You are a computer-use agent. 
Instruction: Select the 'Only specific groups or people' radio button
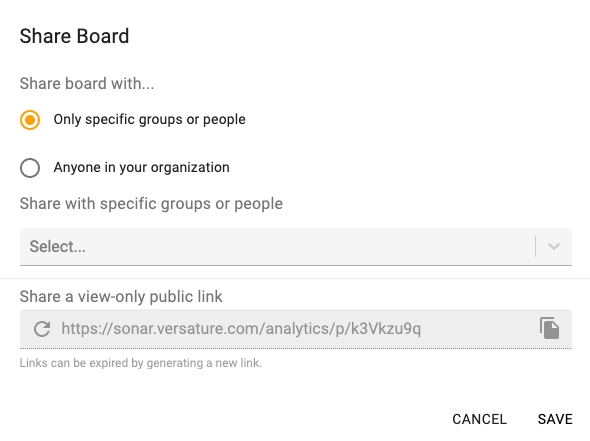30,120
